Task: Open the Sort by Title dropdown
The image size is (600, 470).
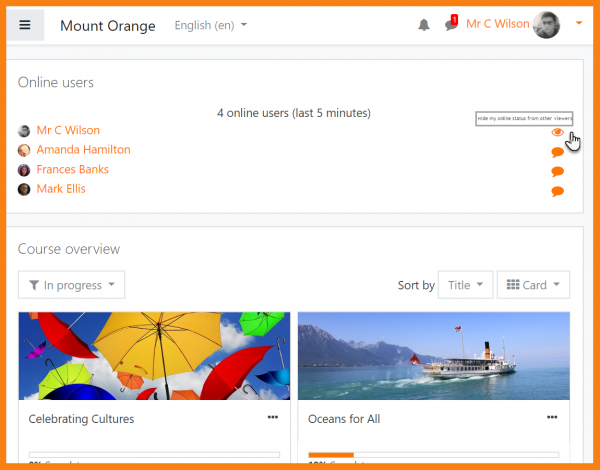Action: pos(465,285)
